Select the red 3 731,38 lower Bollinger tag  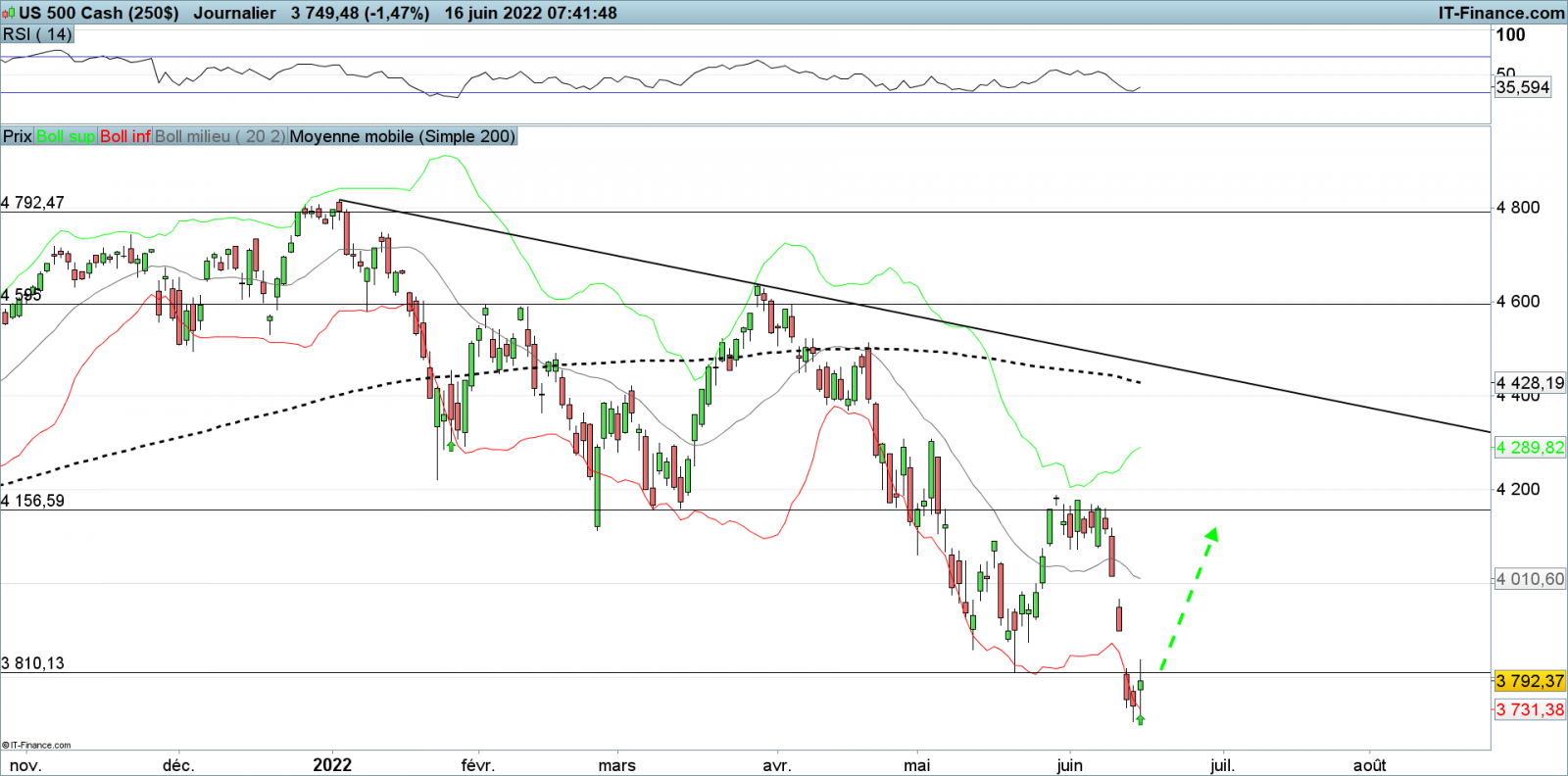[1529, 709]
